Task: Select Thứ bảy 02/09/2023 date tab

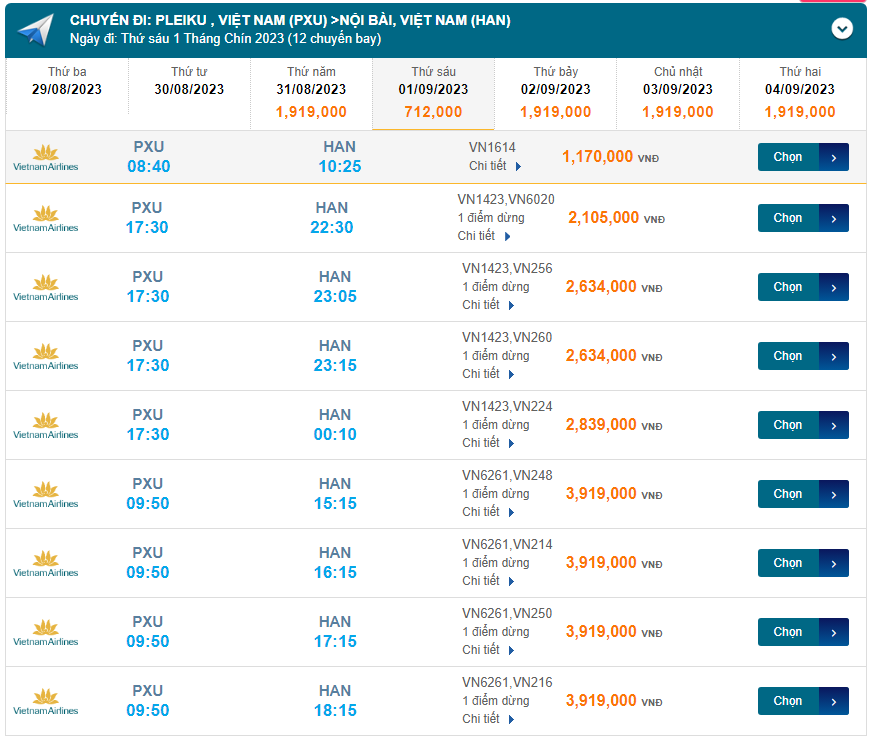Action: click(x=555, y=93)
